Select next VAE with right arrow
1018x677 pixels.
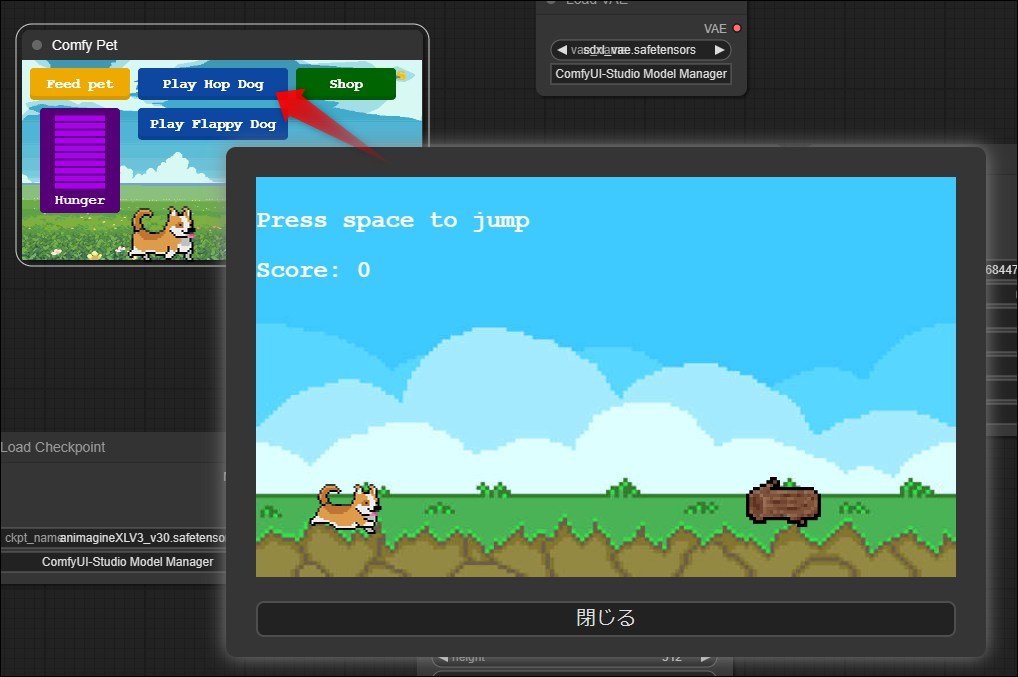point(719,50)
